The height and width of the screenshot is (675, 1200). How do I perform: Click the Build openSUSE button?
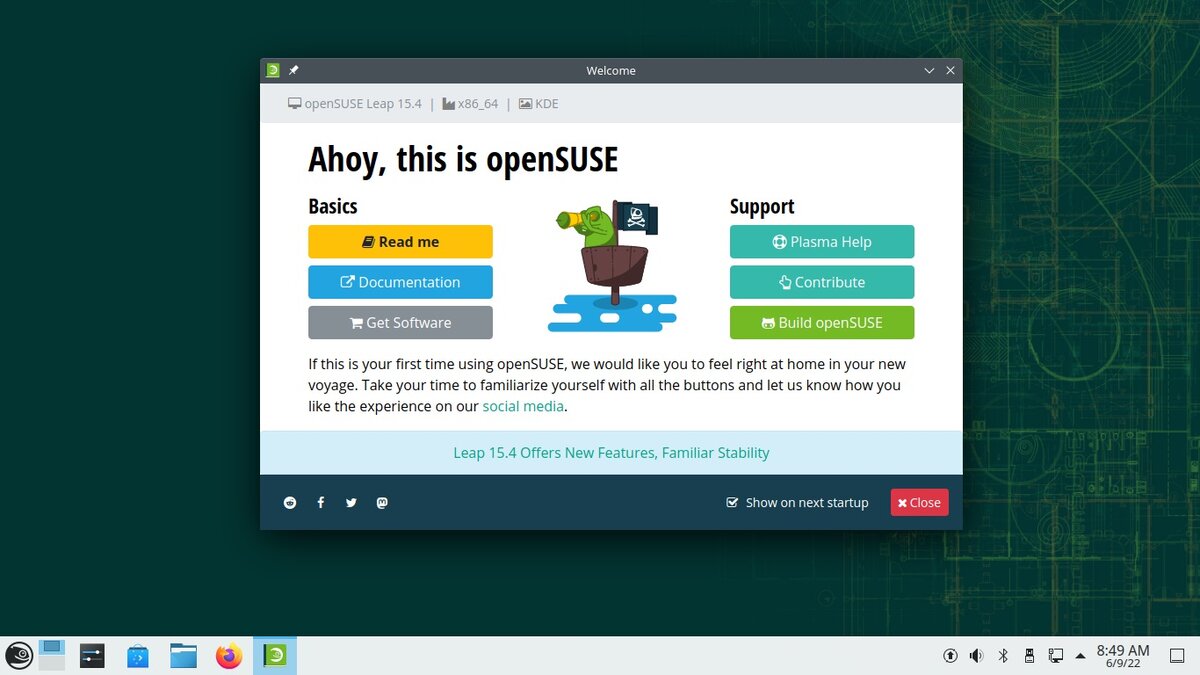[822, 323]
